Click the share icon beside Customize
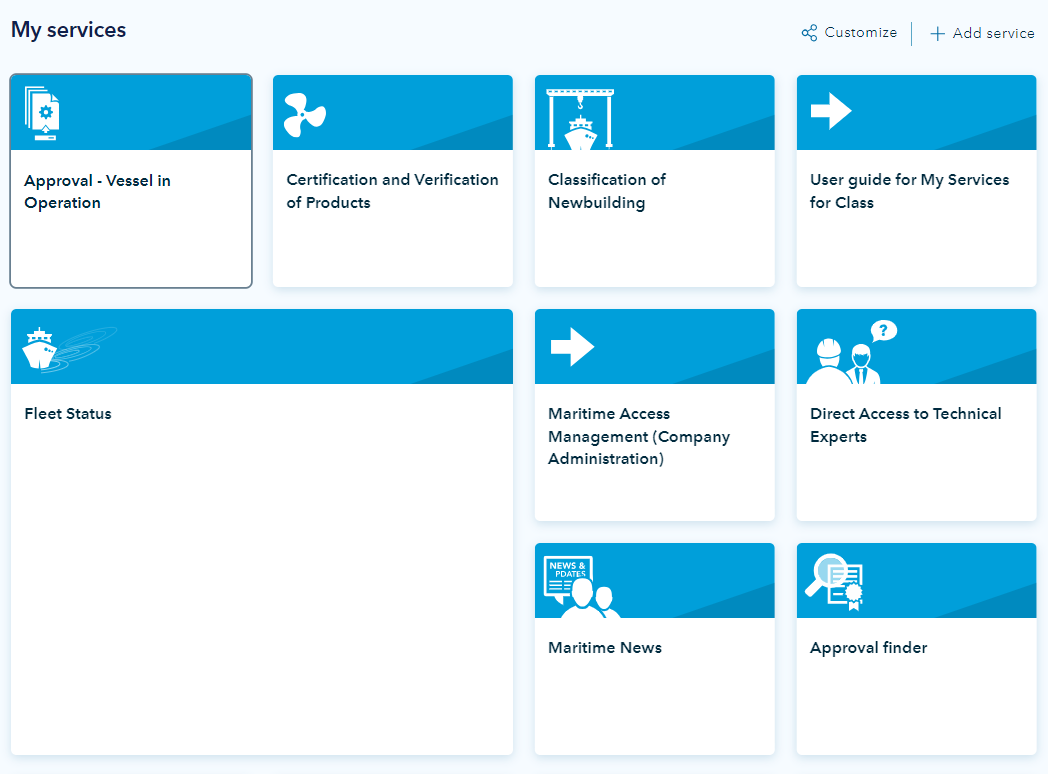Screen dimensions: 1048x774 tap(808, 32)
